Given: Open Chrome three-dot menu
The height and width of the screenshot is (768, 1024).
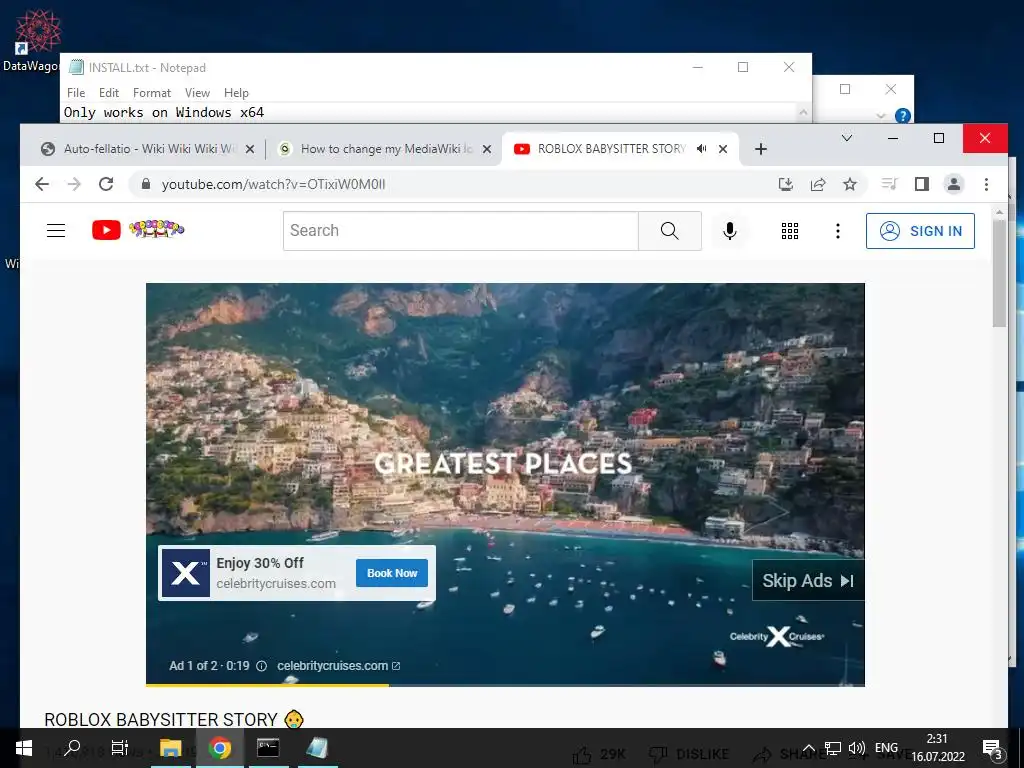Looking at the screenshot, I should [986, 184].
